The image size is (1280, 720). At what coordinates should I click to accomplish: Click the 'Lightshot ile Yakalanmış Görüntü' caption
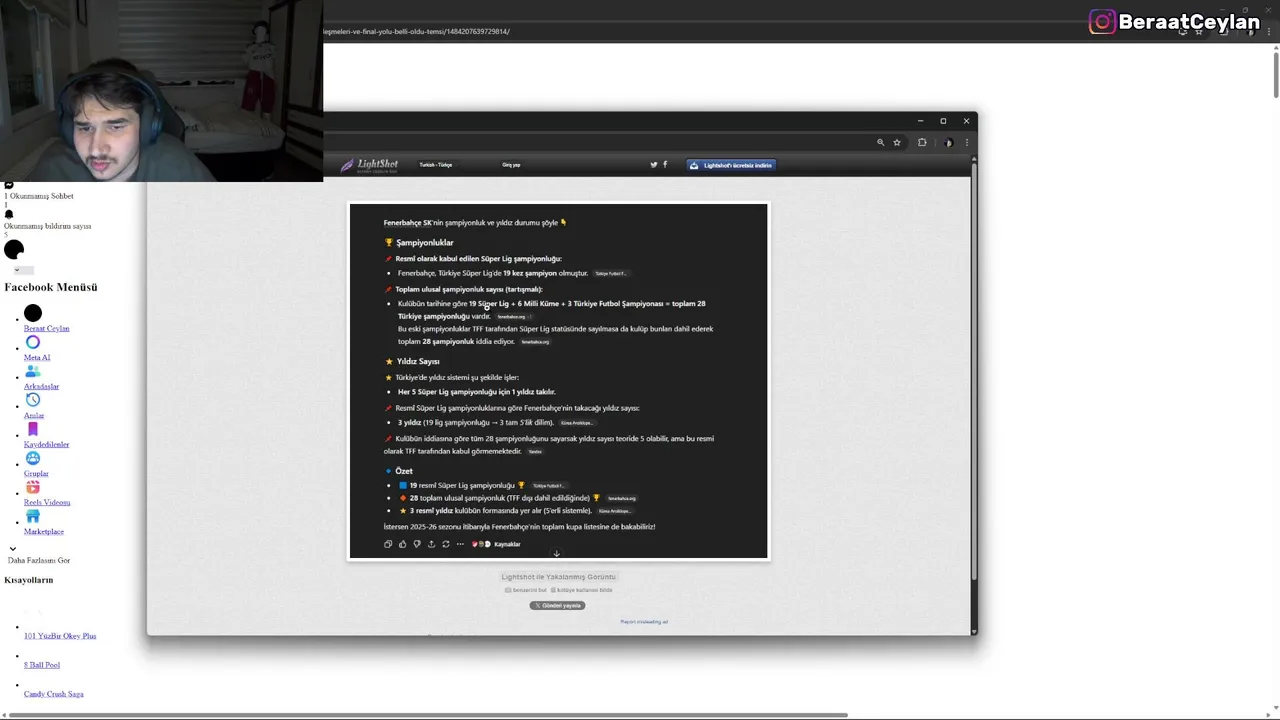[558, 577]
